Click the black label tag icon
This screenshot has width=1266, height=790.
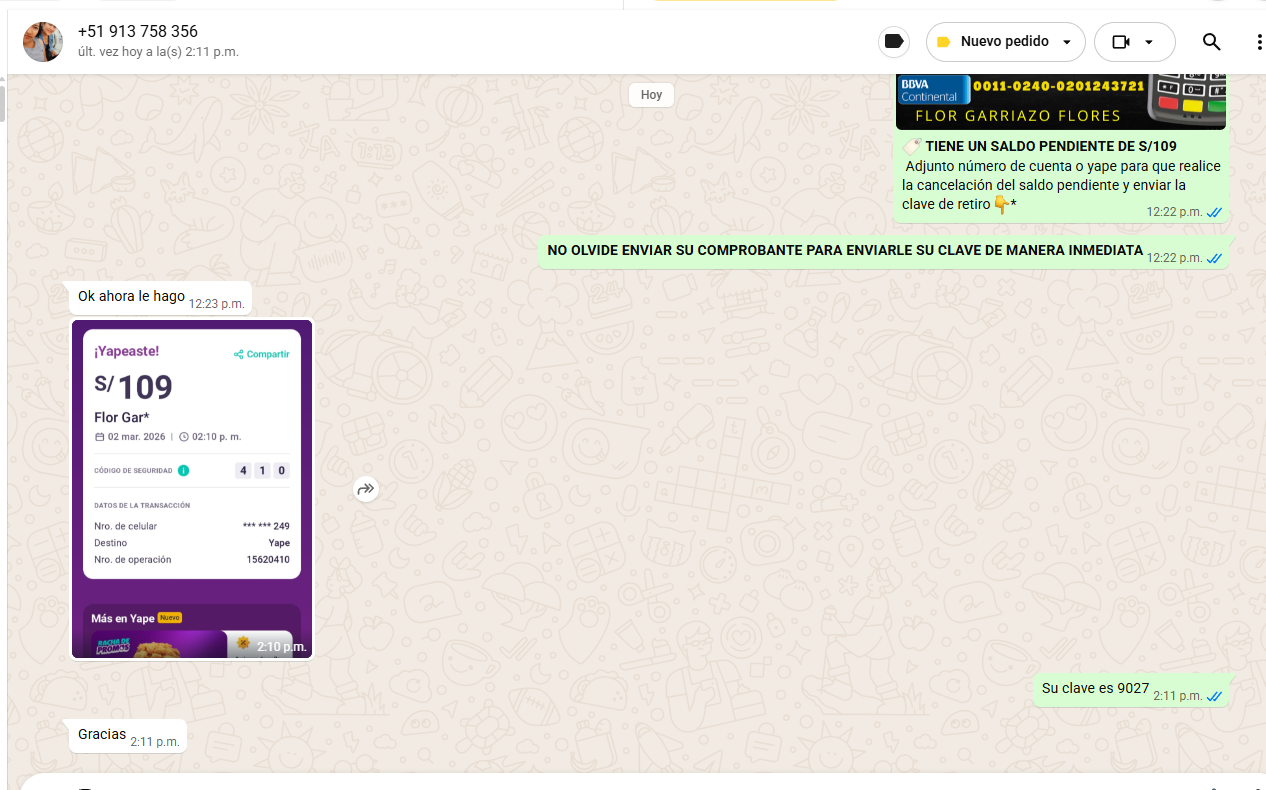point(894,42)
